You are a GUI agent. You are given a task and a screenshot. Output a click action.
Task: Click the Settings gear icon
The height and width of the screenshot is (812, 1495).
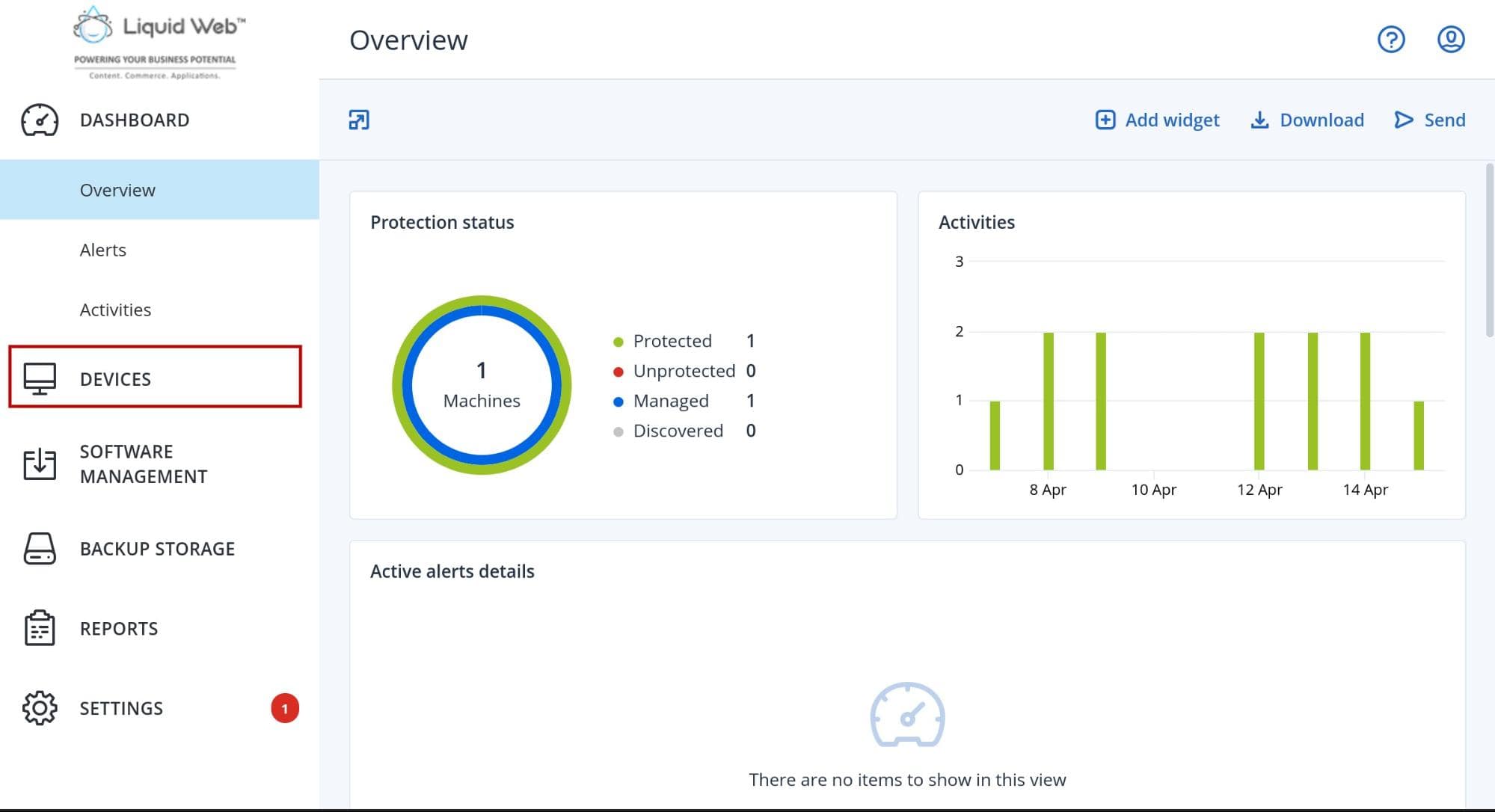[x=38, y=708]
